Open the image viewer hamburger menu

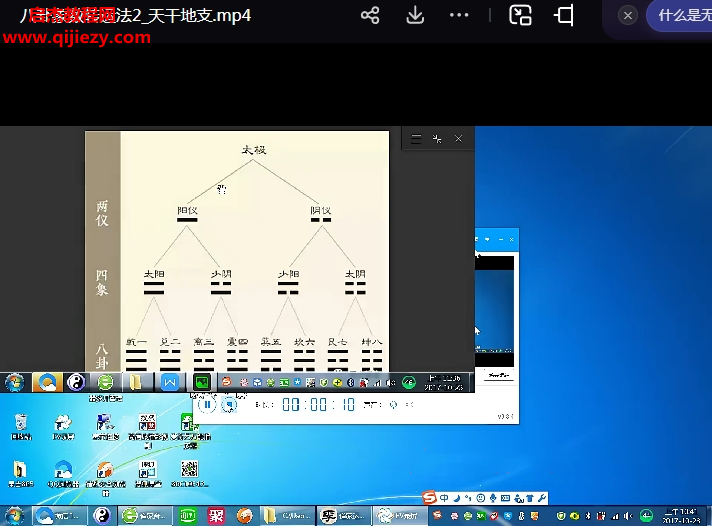coord(416,139)
